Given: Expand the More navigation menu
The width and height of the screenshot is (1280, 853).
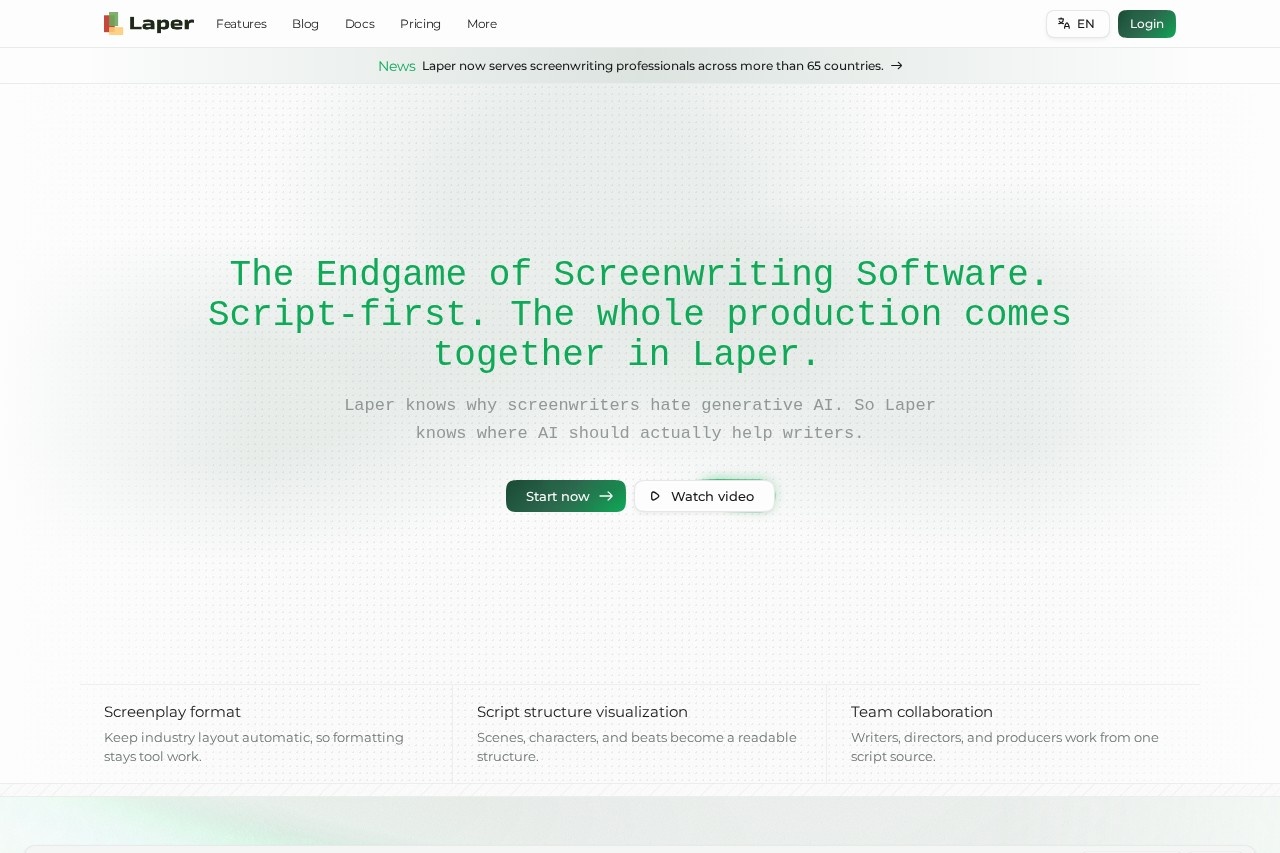Looking at the screenshot, I should pos(482,24).
